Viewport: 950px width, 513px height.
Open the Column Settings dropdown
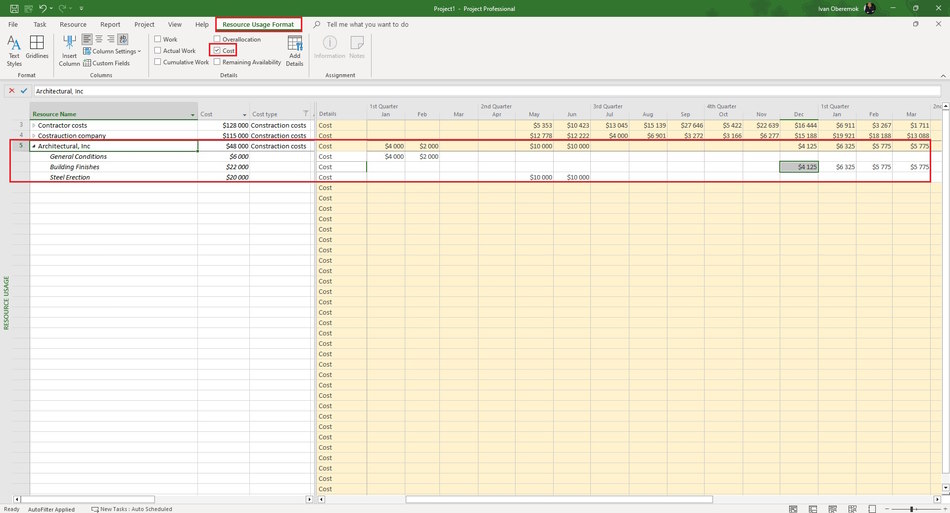pyautogui.click(x=112, y=51)
